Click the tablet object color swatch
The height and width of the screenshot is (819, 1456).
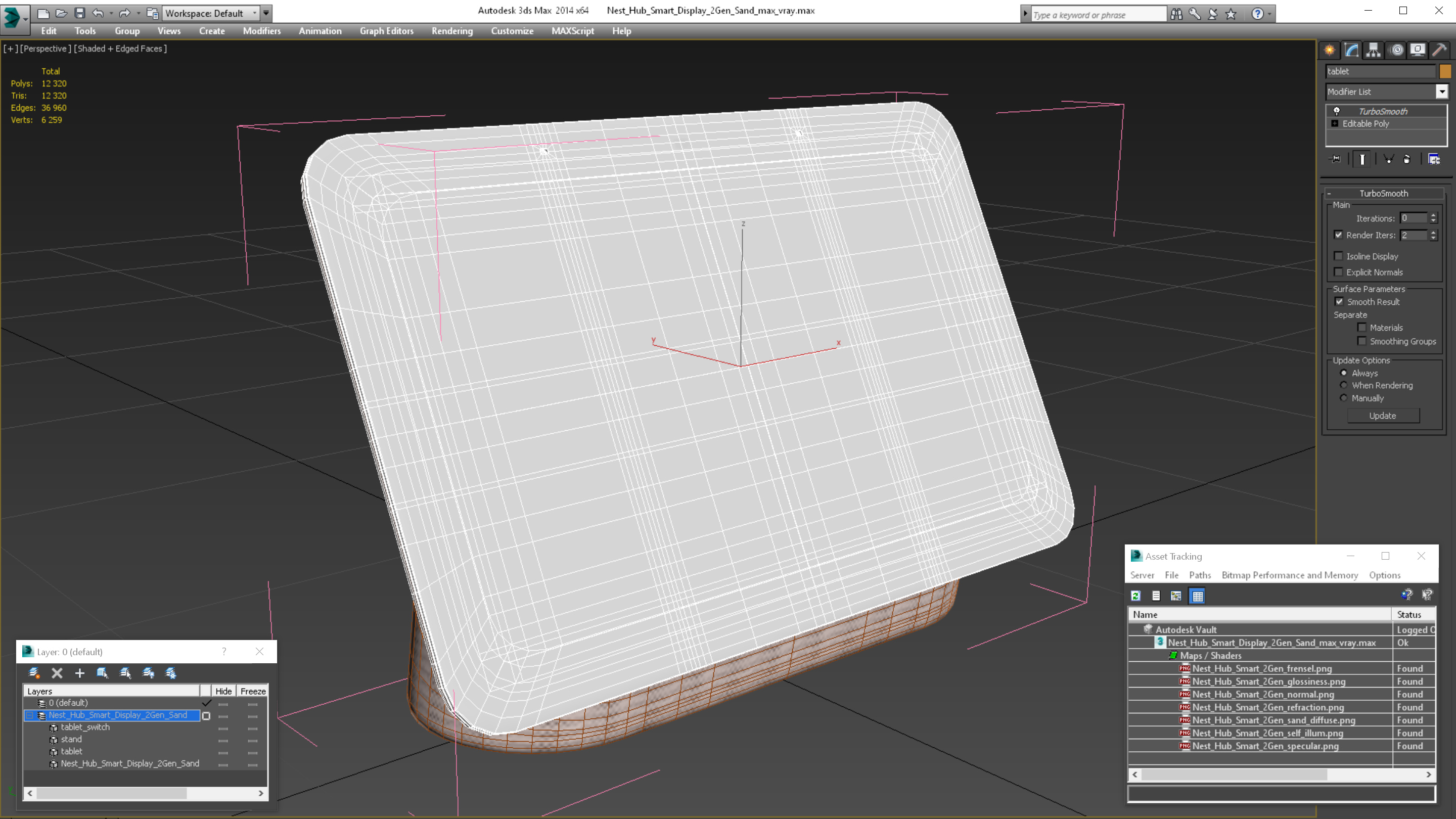coord(1445,71)
